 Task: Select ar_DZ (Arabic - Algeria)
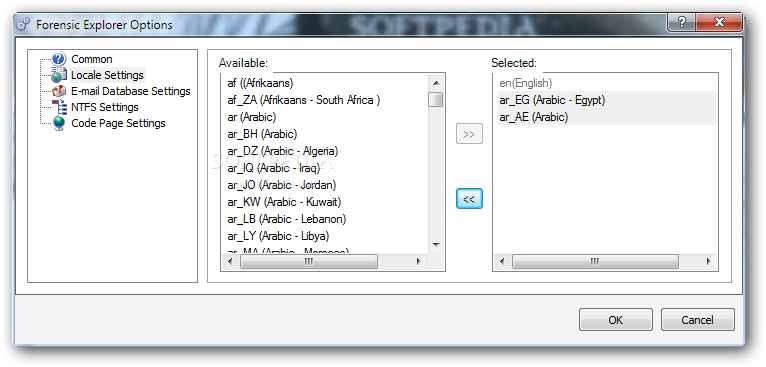pyautogui.click(x=283, y=151)
